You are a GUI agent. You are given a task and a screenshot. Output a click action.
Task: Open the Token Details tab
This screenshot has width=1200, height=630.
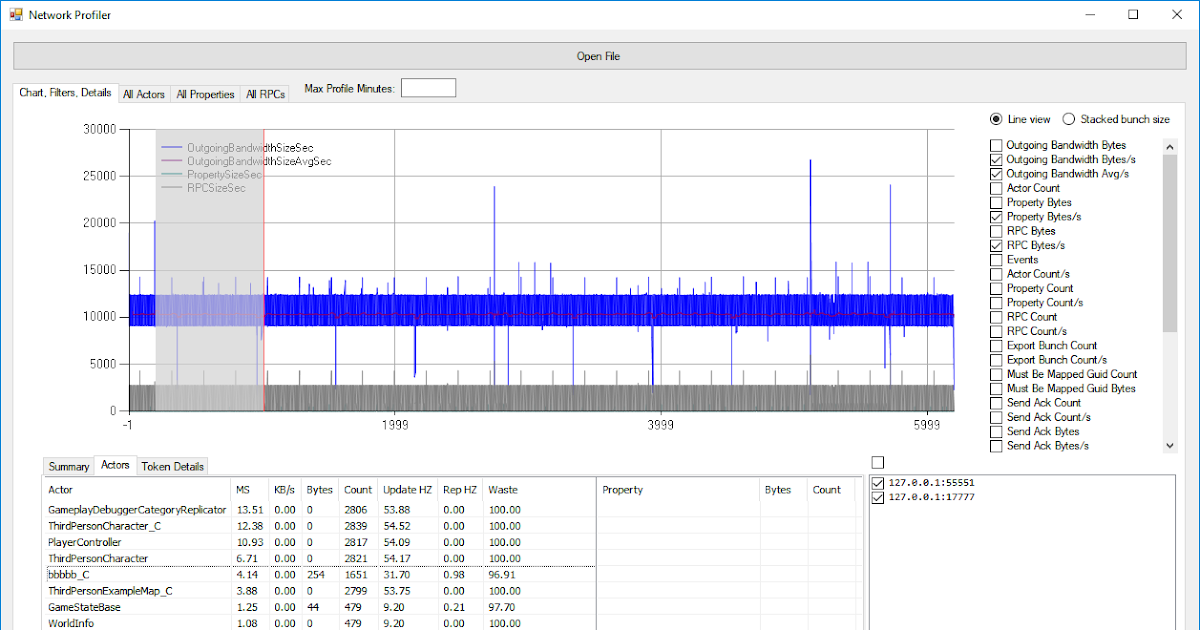(x=172, y=467)
